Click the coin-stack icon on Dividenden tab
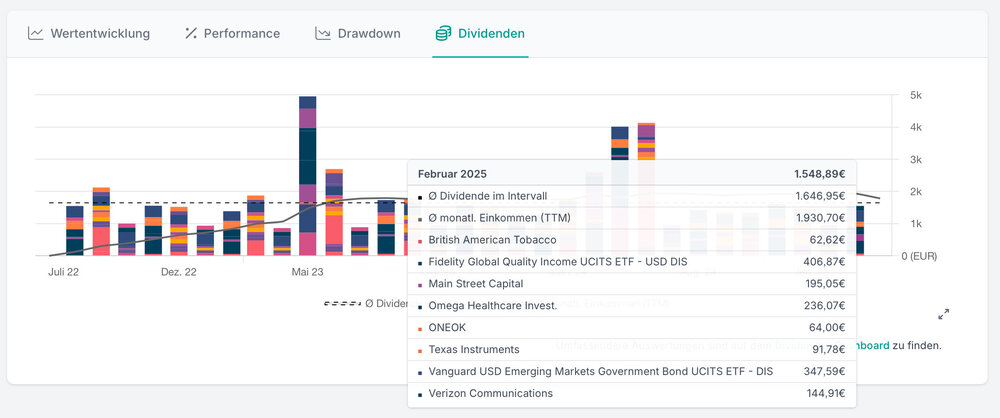Screen dimensions: 1000x418 (x=443, y=34)
